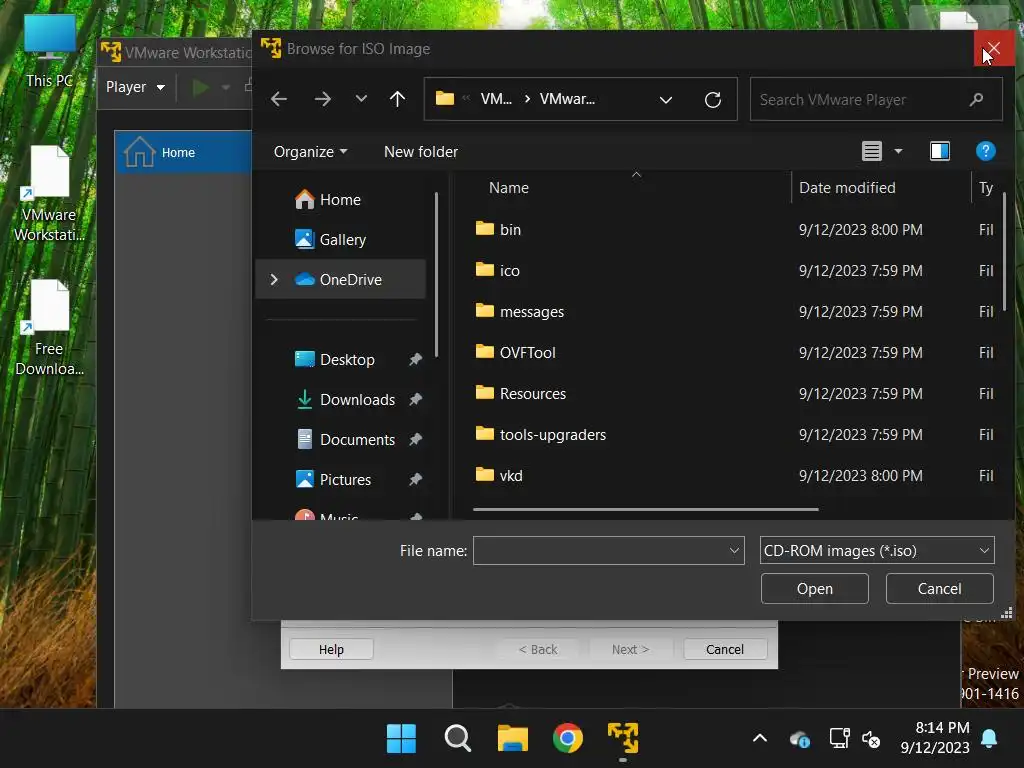Select Home in the navigation pane
The image size is (1024, 768).
(340, 200)
